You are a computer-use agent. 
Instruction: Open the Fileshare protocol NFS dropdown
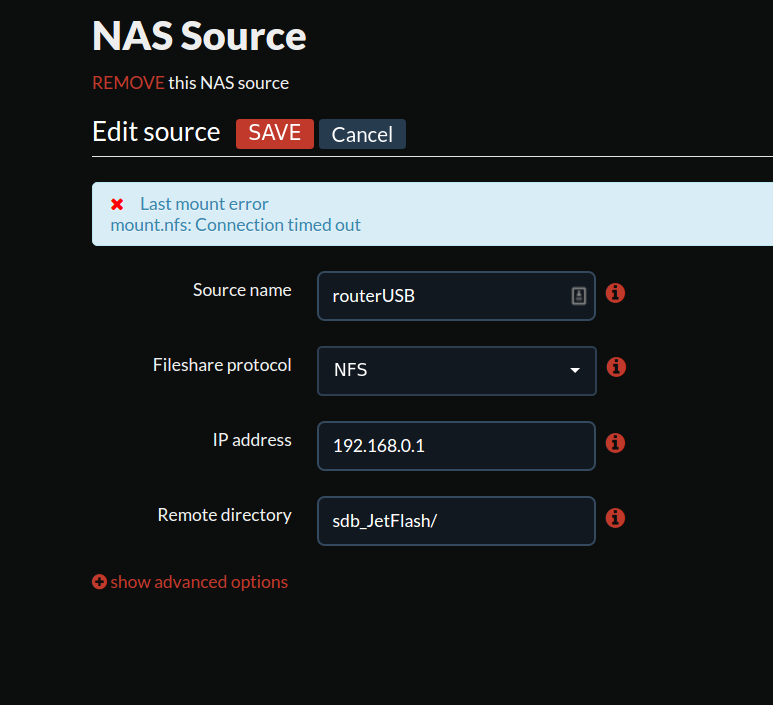click(457, 371)
